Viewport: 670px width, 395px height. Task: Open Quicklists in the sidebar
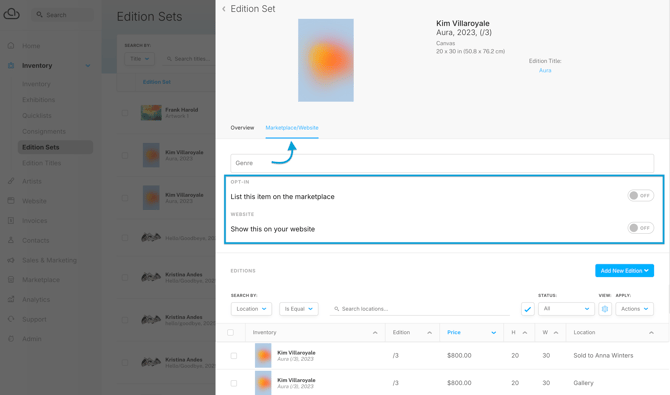point(37,115)
